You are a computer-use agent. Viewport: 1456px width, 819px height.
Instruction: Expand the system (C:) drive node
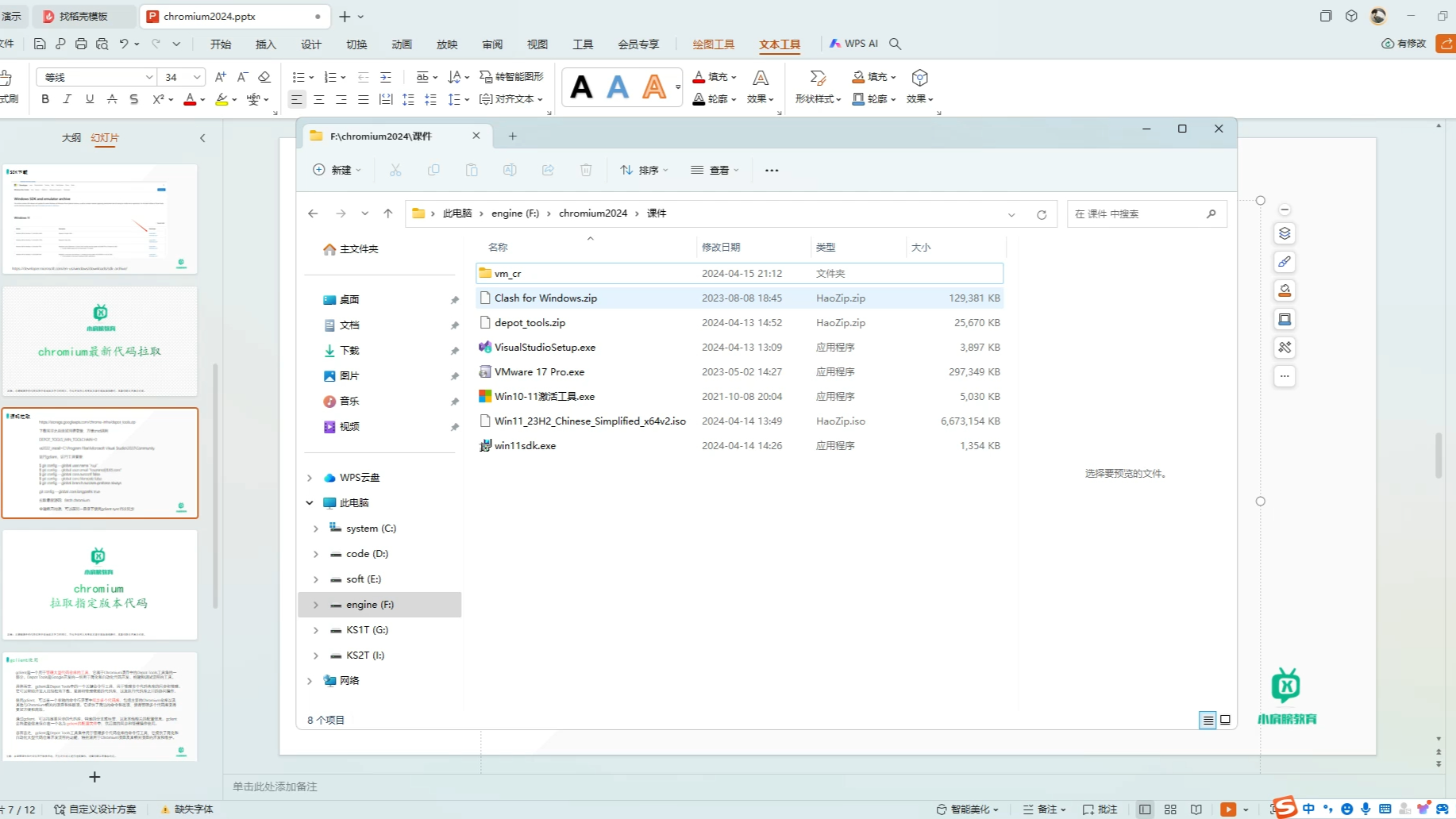(316, 529)
